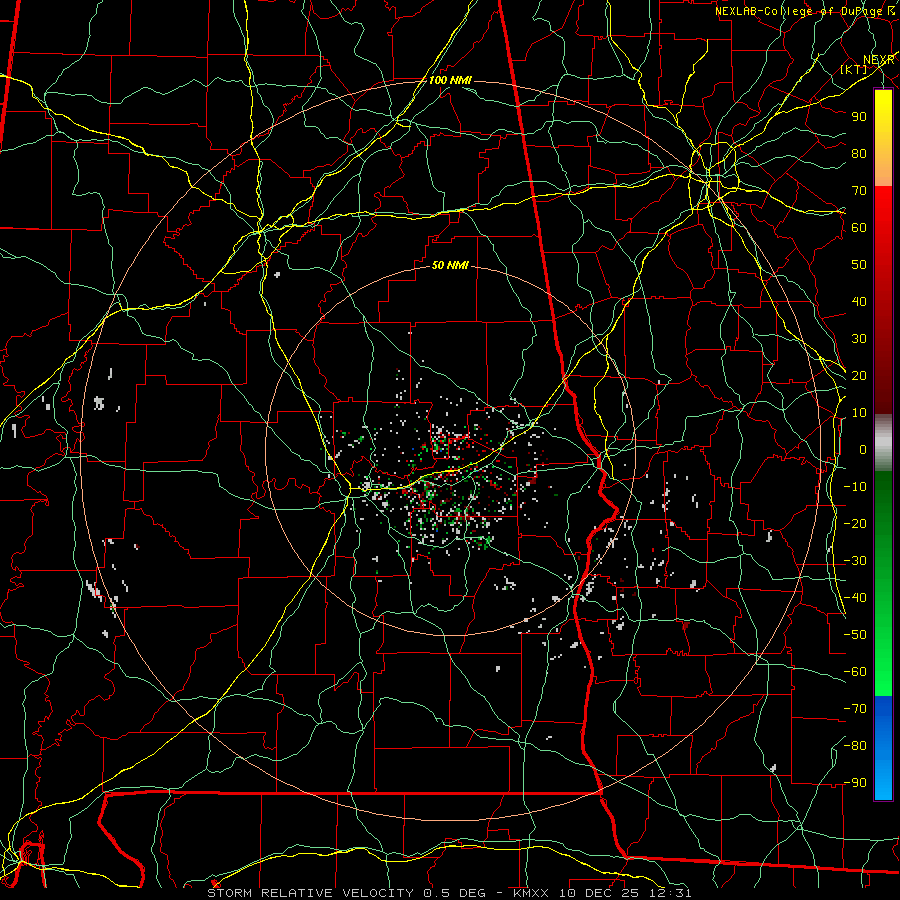
Task: Click the 10 value on the velocity scale
Action: click(x=859, y=413)
